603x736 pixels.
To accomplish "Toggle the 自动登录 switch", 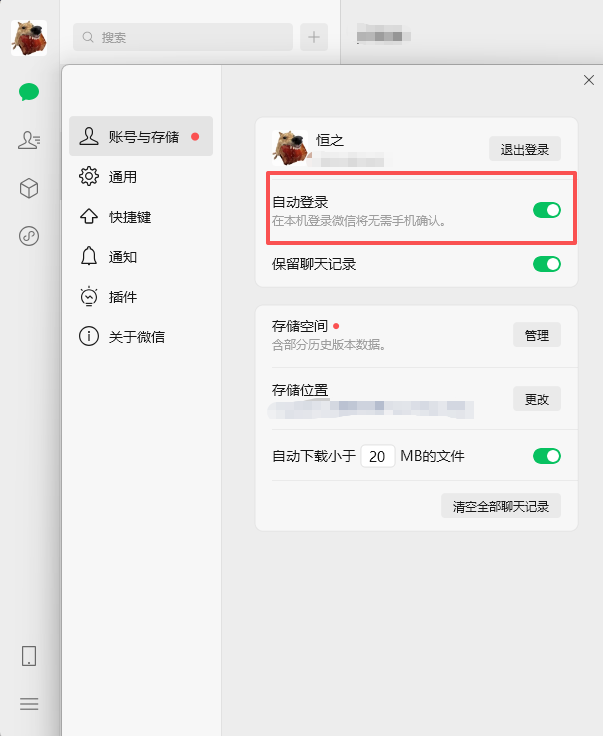I will coord(547,210).
